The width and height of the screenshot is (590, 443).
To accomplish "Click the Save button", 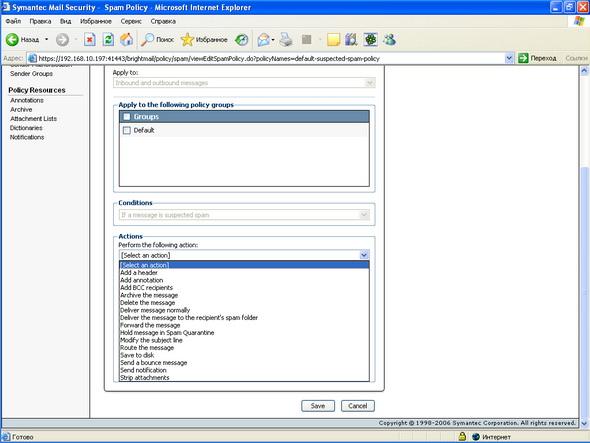I will [x=318, y=406].
